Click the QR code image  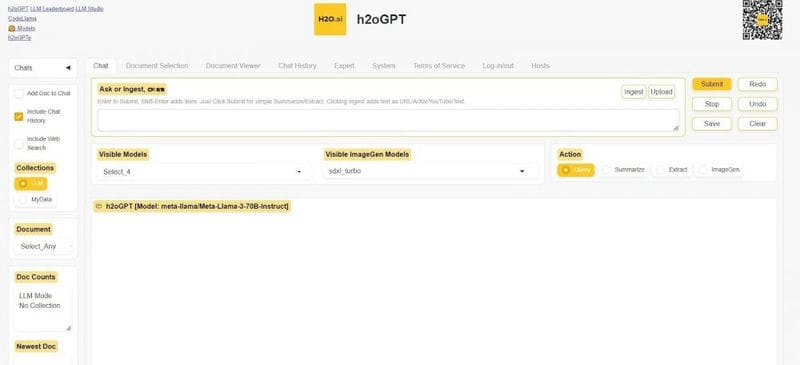coord(762,20)
